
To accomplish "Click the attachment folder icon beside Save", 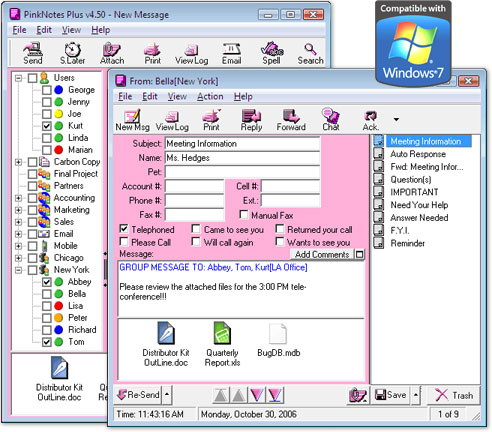I will (x=358, y=395).
